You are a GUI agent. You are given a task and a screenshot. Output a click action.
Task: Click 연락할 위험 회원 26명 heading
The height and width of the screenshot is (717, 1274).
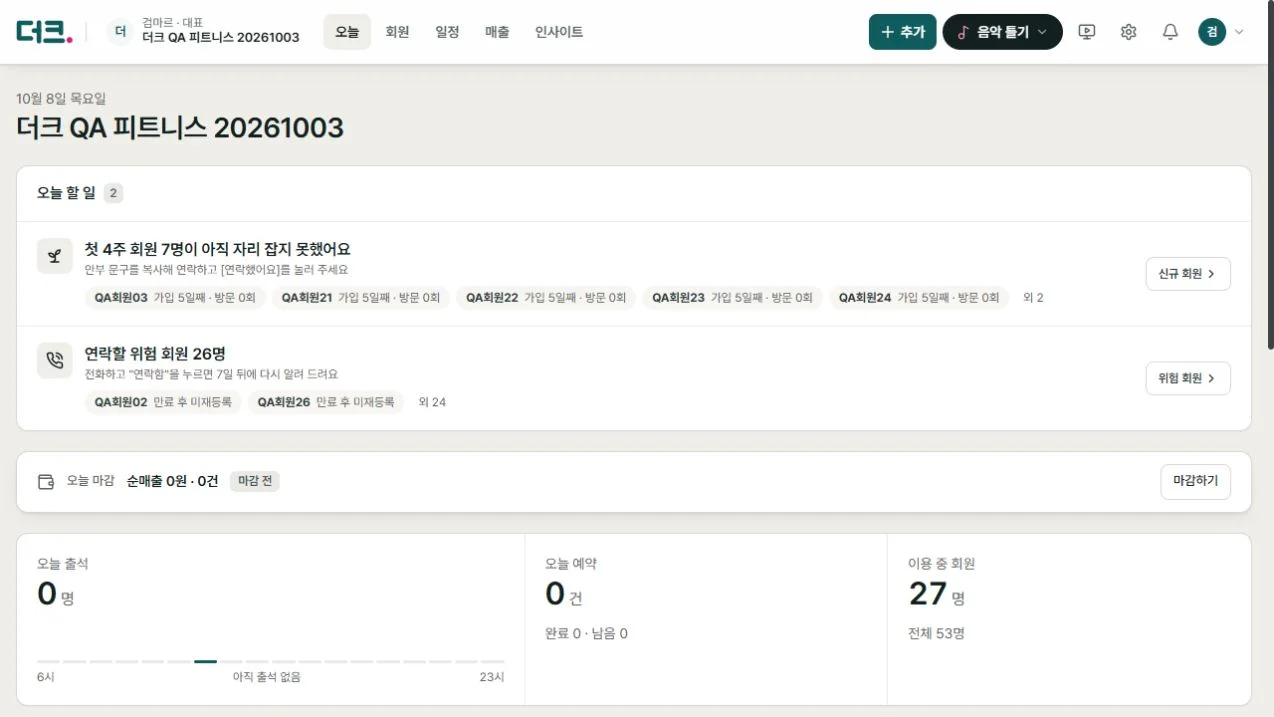coord(155,353)
